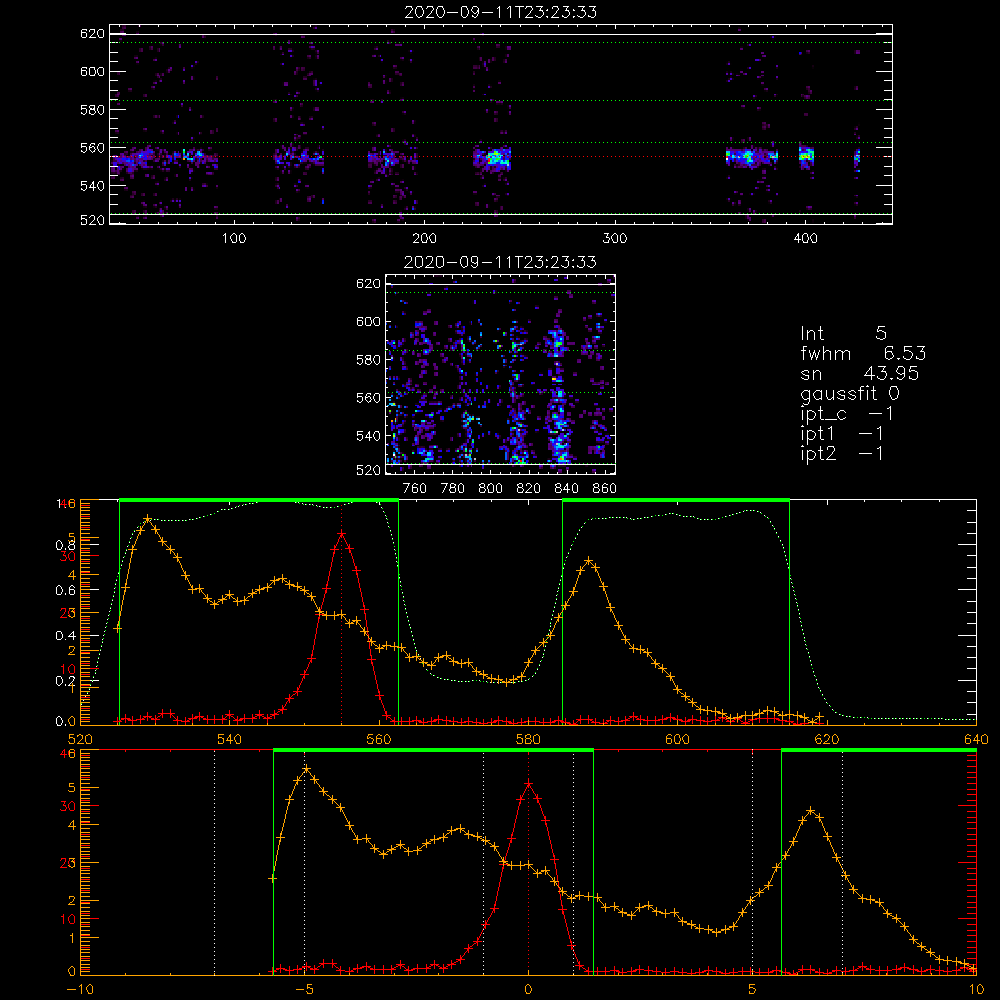Screen dimensions: 1000x1000
Task: Click x-axis label 600 on profile plot
Action: (677, 740)
